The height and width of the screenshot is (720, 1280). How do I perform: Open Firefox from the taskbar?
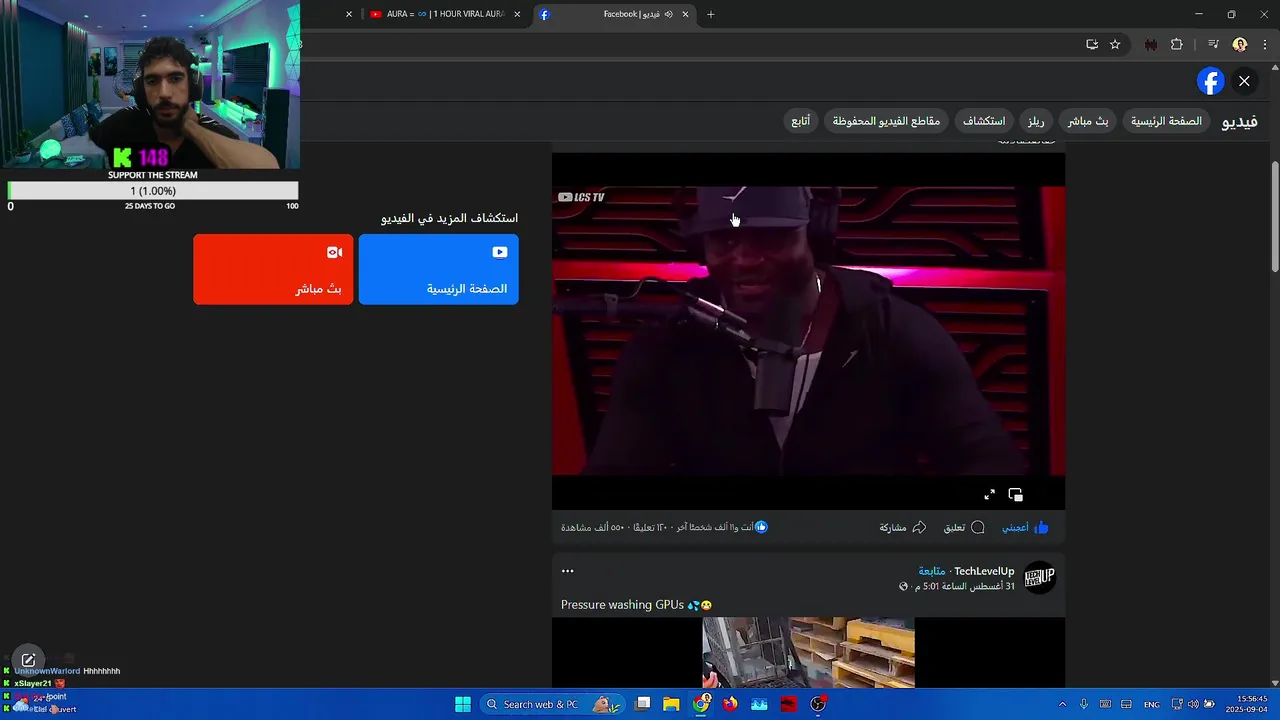730,704
